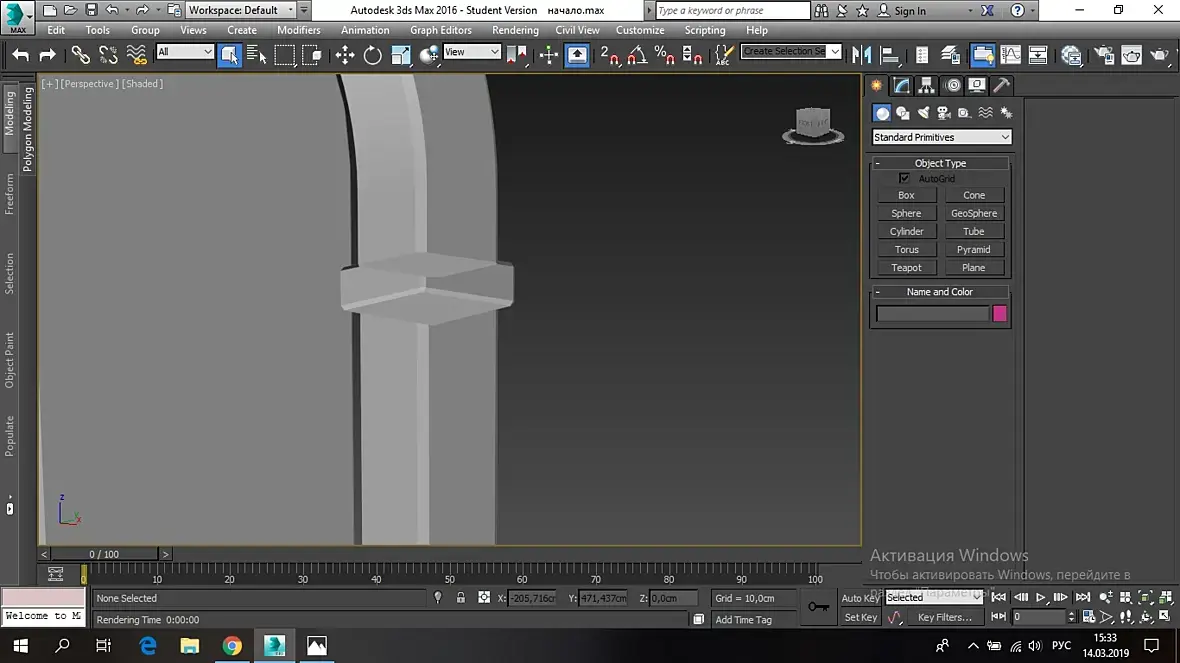Open the Modifiers menu

pyautogui.click(x=298, y=30)
